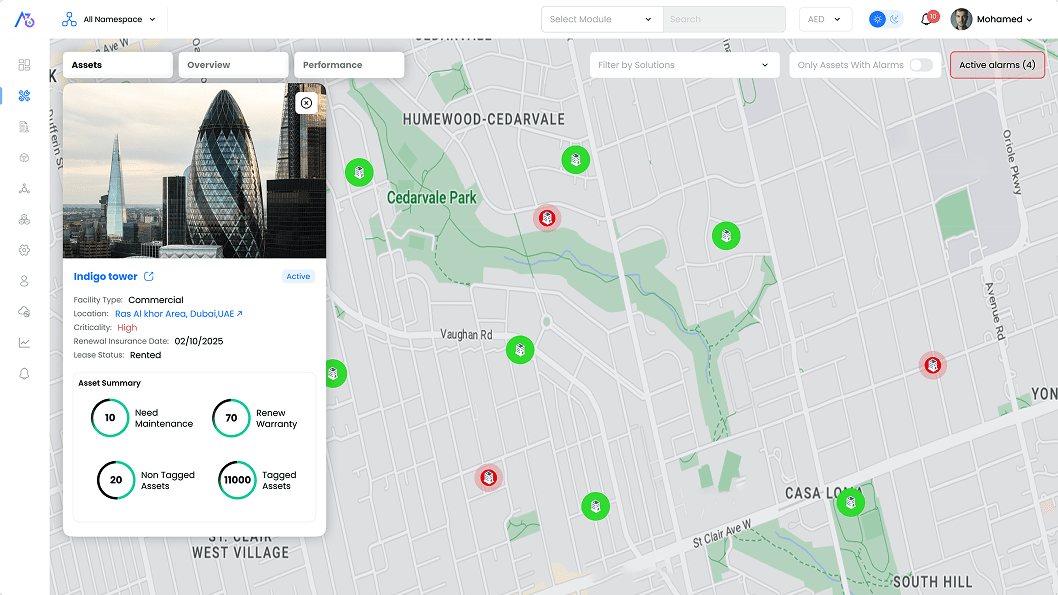Click the top bar Search field

pos(723,19)
